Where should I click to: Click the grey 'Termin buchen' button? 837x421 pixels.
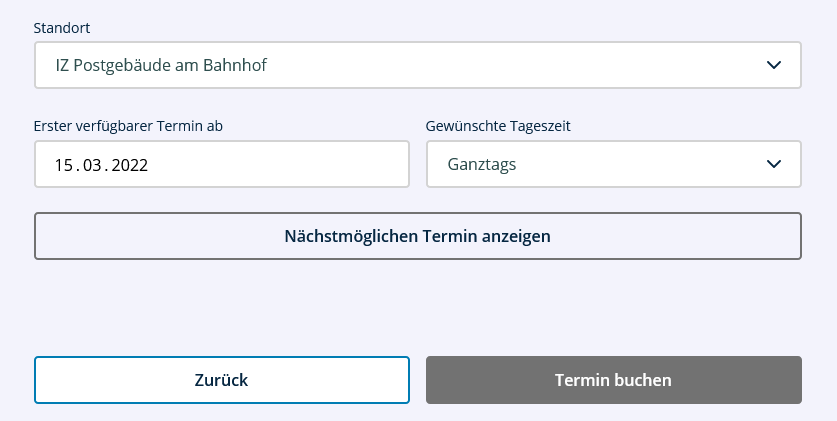613,380
